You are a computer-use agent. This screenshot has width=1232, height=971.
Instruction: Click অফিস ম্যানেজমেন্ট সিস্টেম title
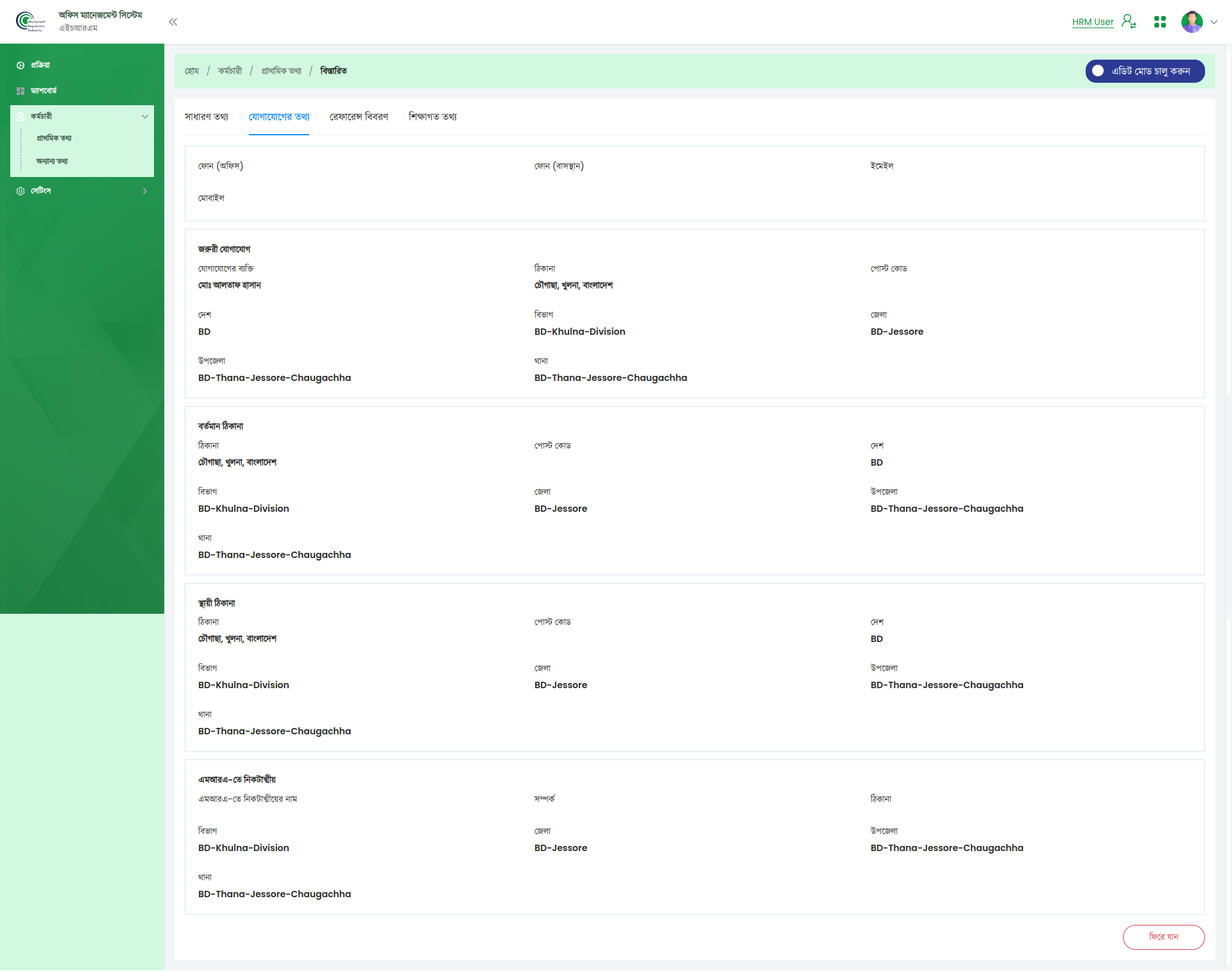tap(100, 15)
